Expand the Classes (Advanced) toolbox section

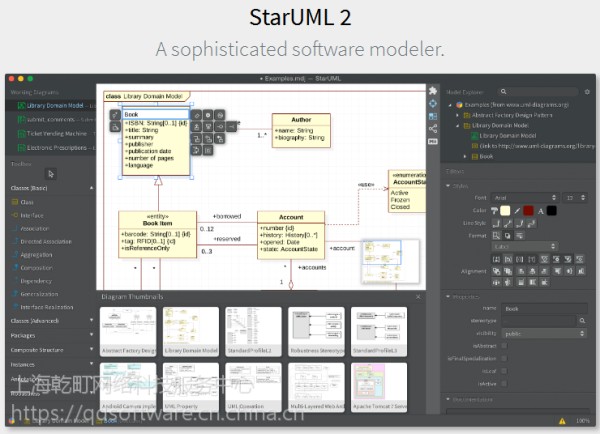click(36, 320)
